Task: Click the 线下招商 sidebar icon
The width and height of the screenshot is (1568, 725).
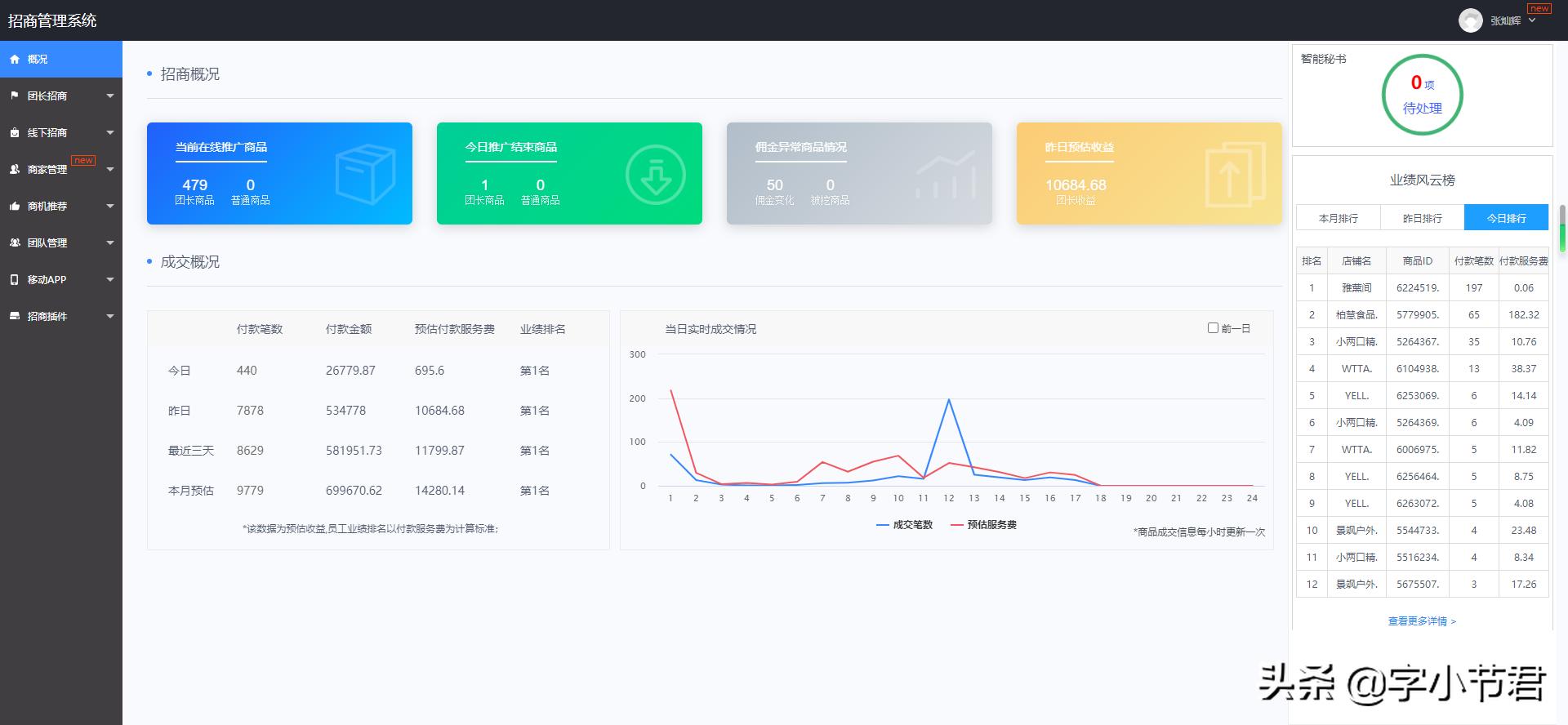Action: coord(15,132)
